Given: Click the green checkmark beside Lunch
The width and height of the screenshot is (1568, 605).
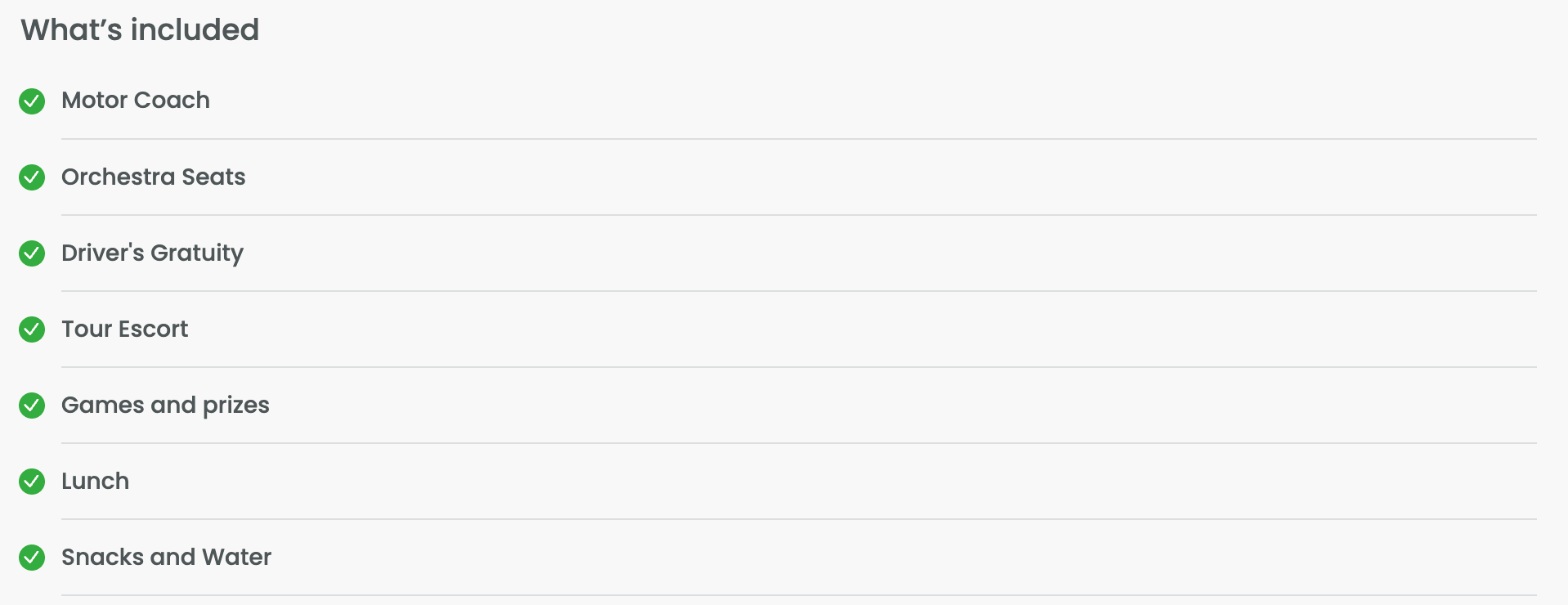Looking at the screenshot, I should point(32,482).
